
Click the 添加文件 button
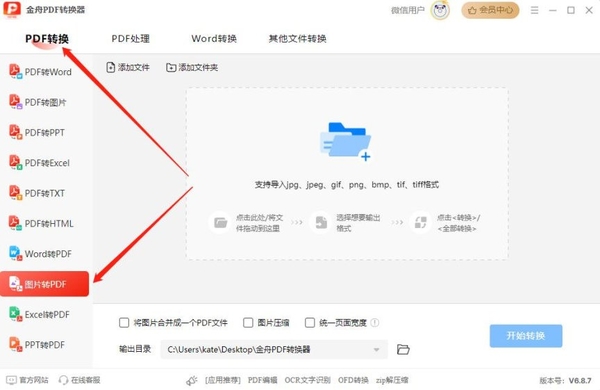127,67
